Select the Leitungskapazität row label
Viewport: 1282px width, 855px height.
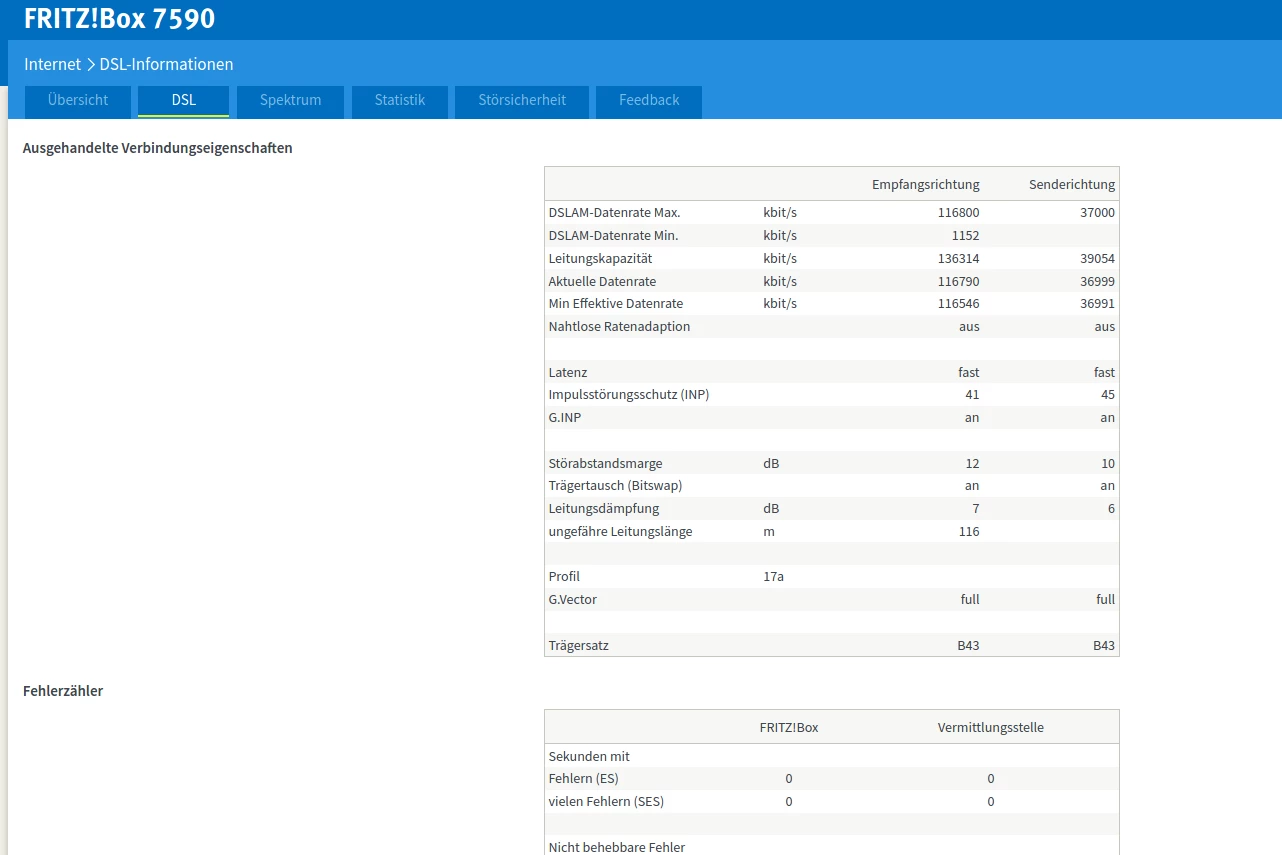[600, 258]
